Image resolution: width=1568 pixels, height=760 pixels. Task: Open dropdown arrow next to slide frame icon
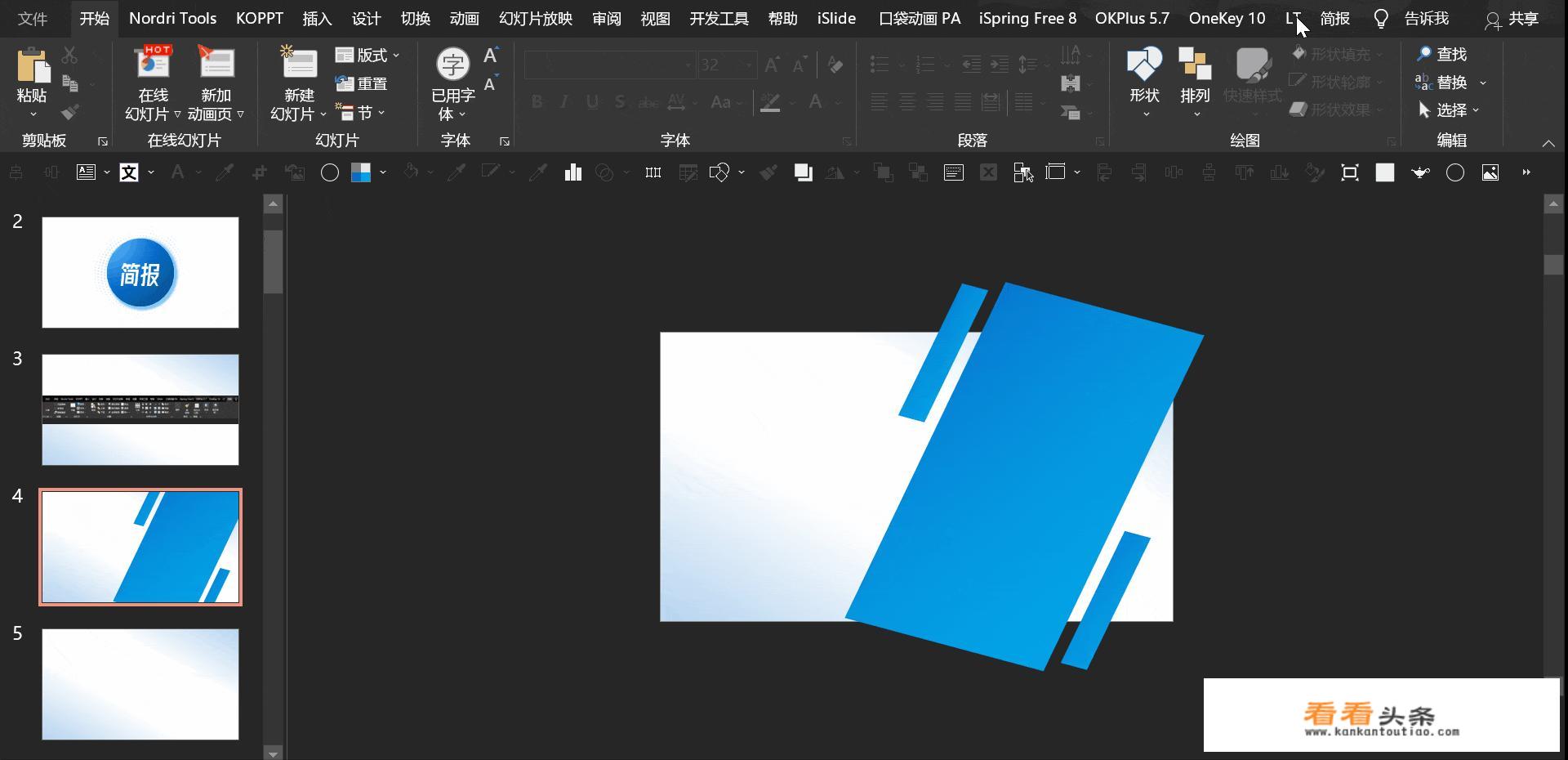[1077, 172]
